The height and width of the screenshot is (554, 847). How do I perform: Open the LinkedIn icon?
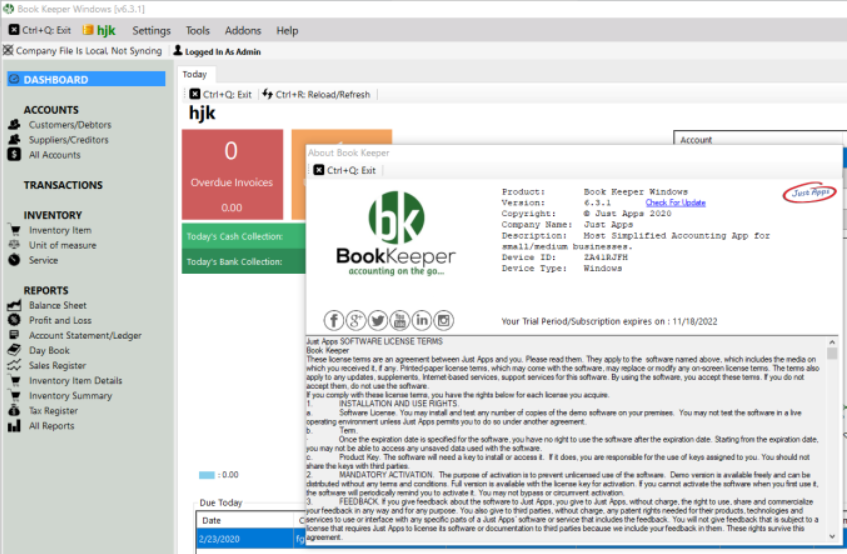422,321
